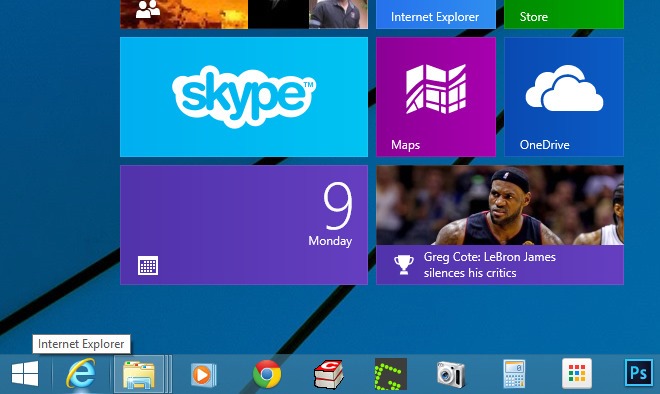Launch Photoshop from the taskbar
660x394 pixels.
click(x=639, y=373)
